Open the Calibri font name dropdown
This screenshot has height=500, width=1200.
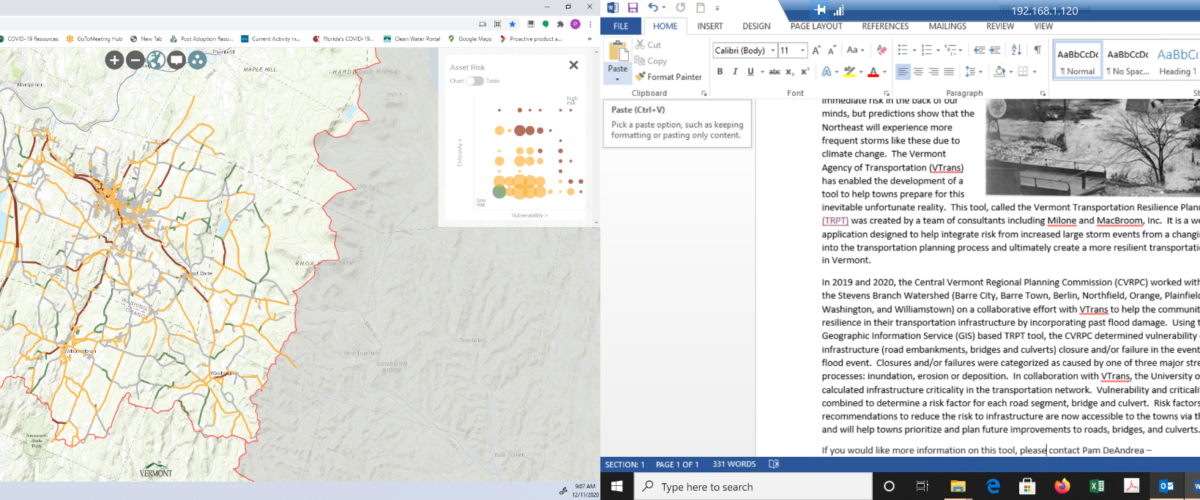[x=771, y=50]
